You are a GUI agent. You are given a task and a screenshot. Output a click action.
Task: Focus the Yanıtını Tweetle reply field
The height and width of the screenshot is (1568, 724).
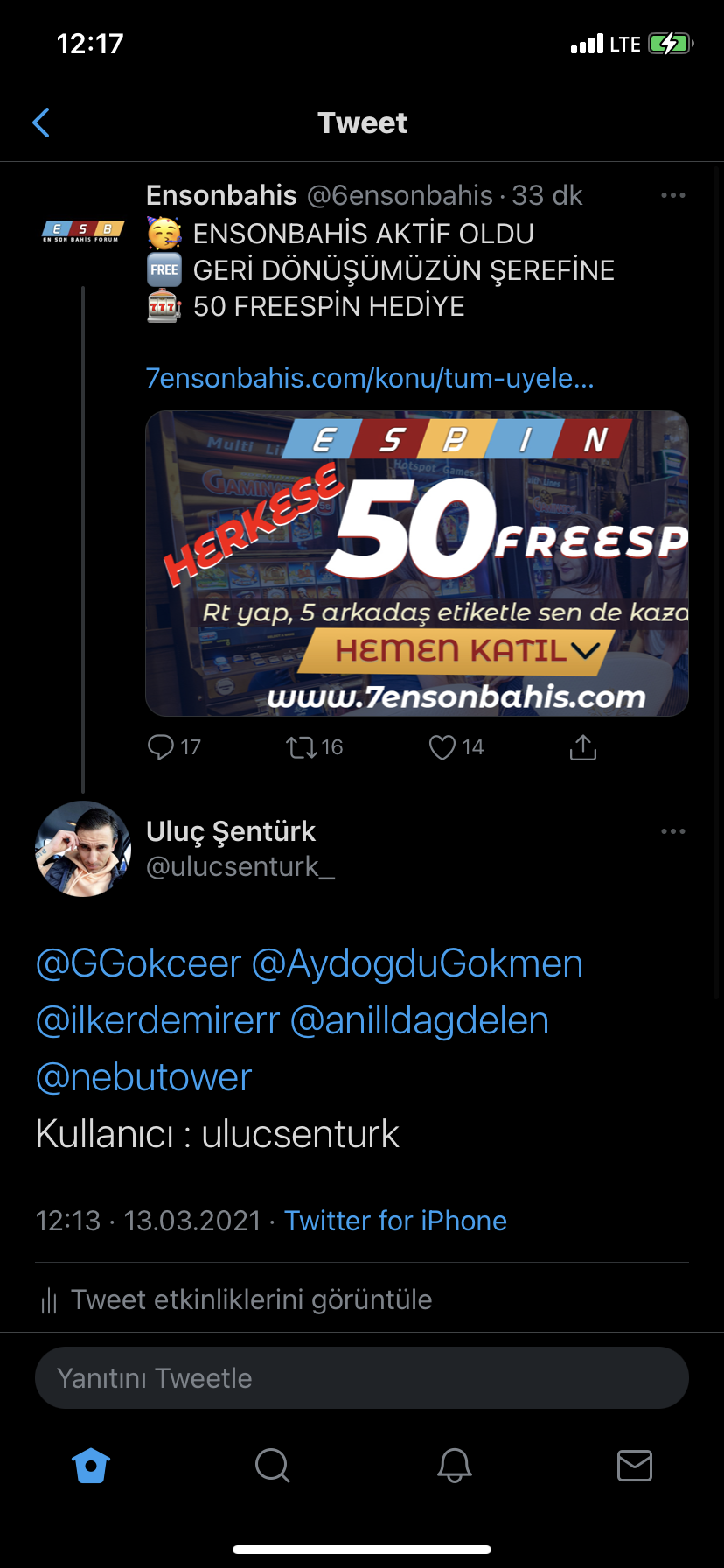[362, 1378]
